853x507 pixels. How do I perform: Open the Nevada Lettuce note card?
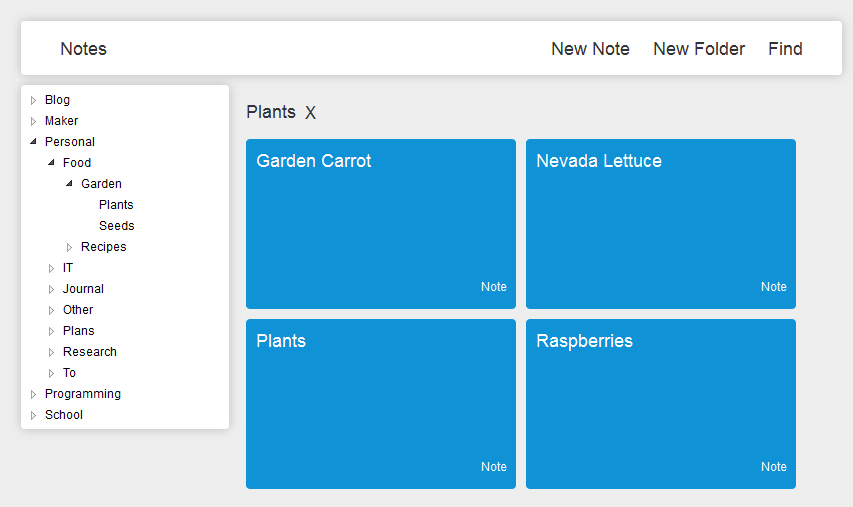tap(661, 223)
